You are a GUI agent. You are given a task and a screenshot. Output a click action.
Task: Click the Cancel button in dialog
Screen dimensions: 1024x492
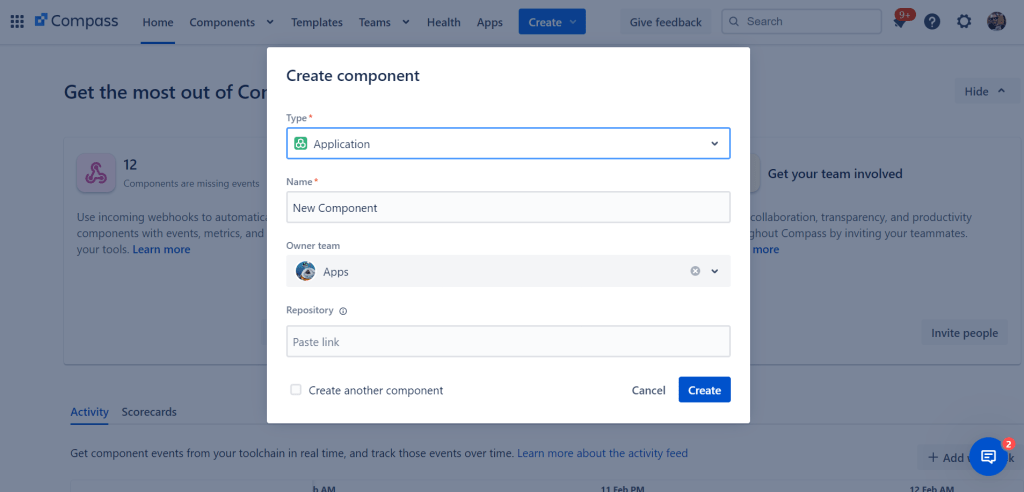[648, 390]
